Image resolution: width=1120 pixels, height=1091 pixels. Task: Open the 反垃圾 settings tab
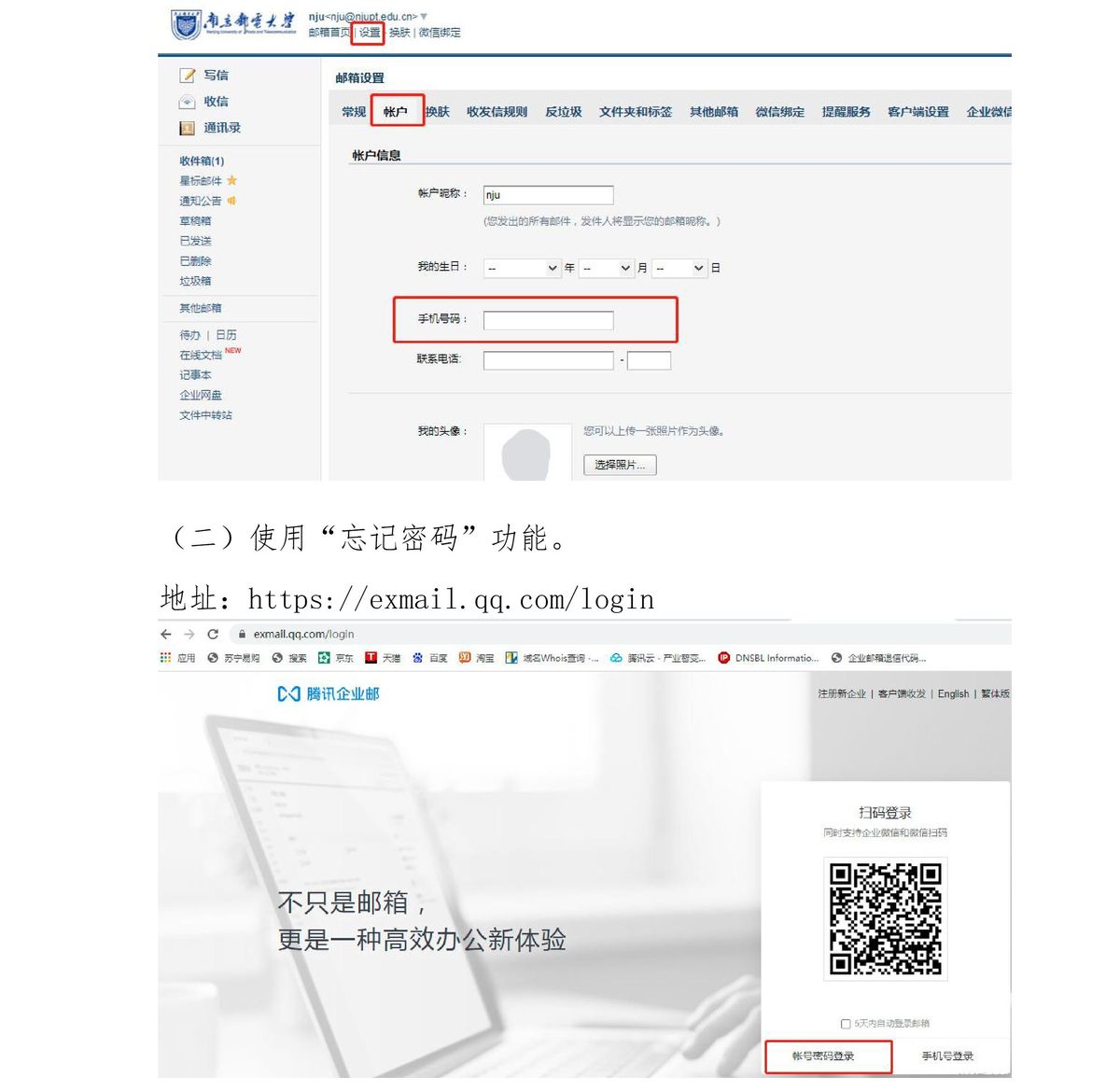pyautogui.click(x=563, y=112)
